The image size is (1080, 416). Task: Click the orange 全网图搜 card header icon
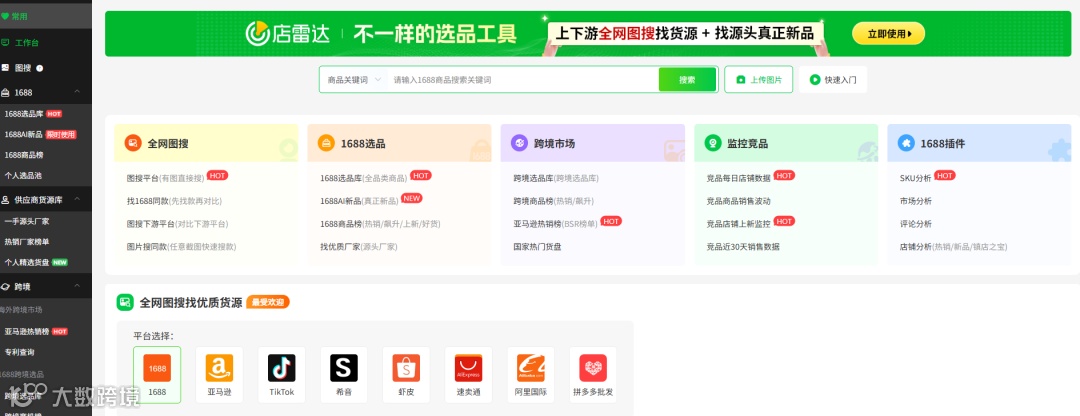(x=133, y=143)
